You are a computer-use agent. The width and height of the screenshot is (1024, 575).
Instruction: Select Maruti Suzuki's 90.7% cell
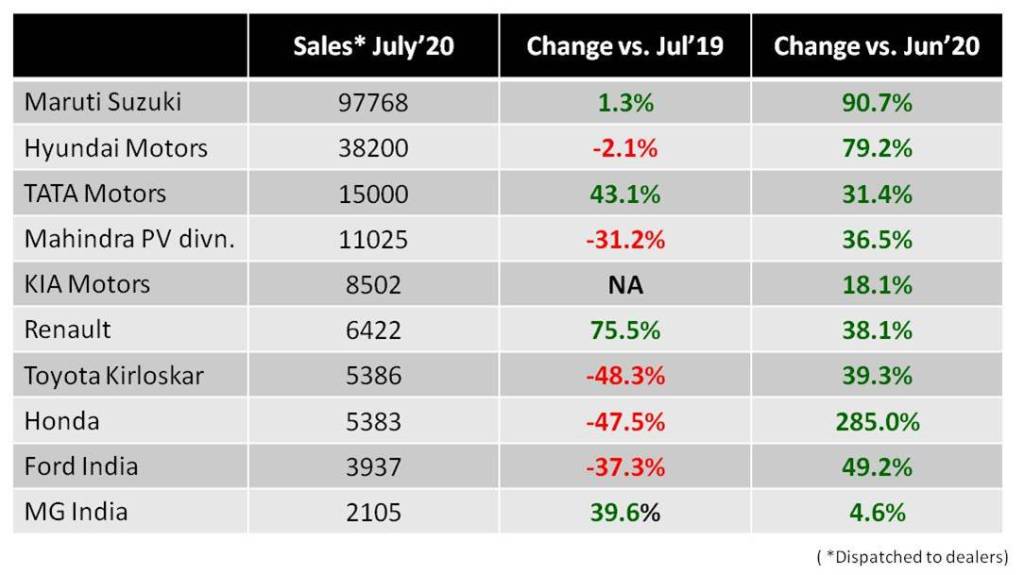(876, 102)
